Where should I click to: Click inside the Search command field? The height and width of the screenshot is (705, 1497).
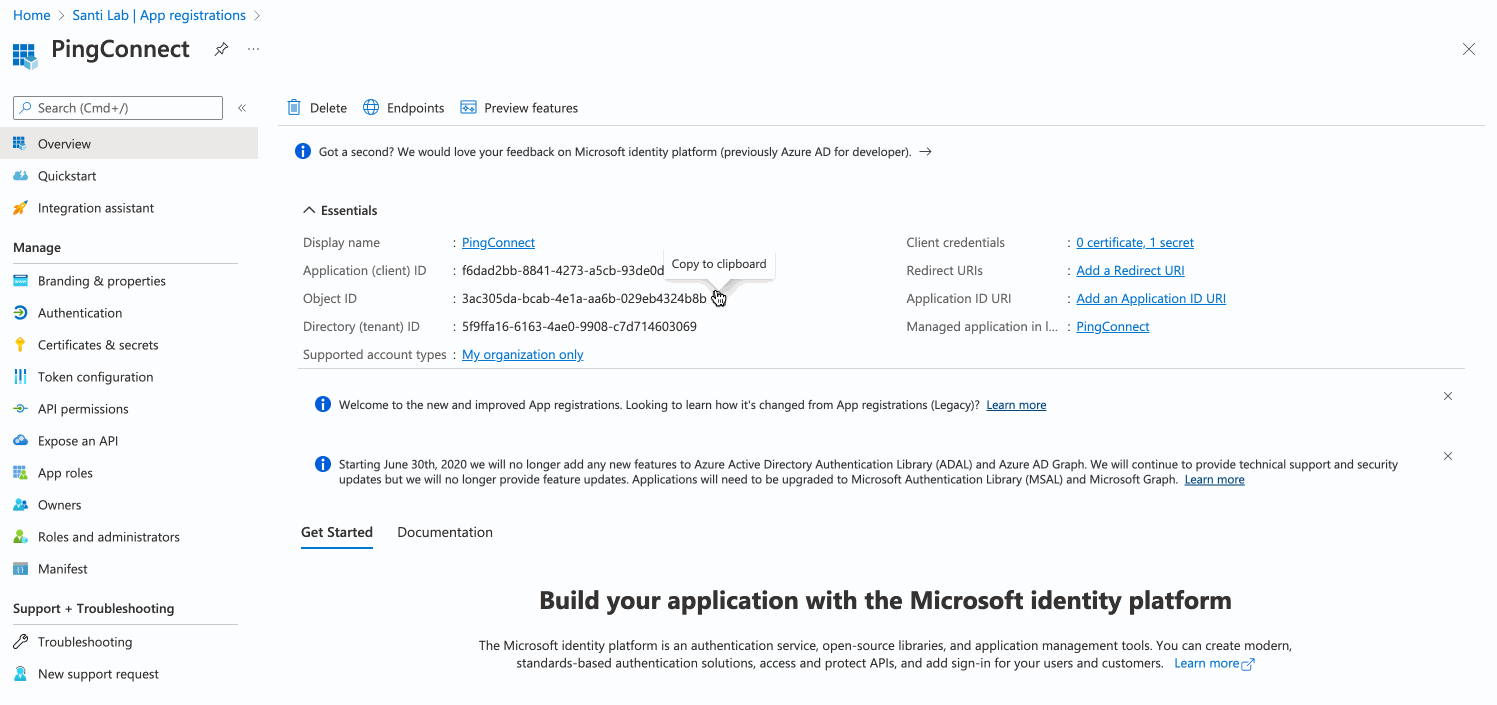click(117, 107)
